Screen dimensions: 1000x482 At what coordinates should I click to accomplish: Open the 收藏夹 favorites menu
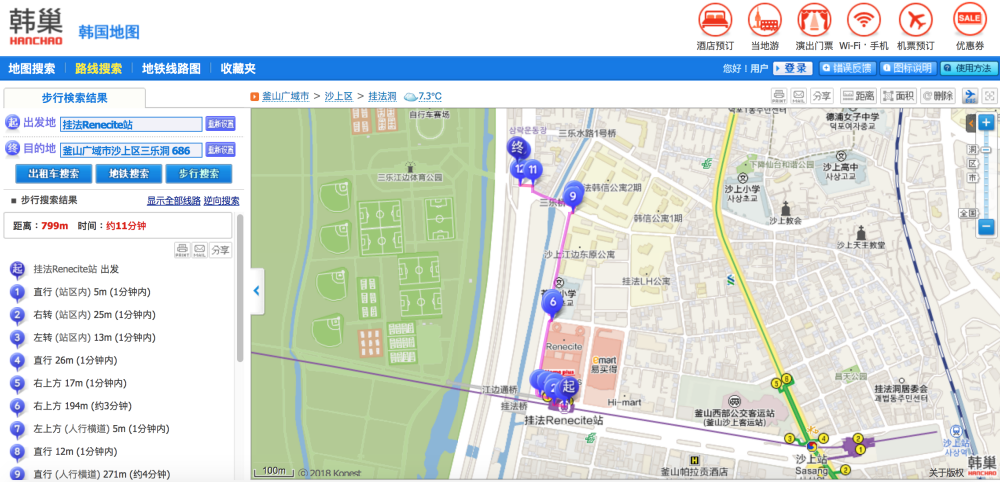[238, 69]
